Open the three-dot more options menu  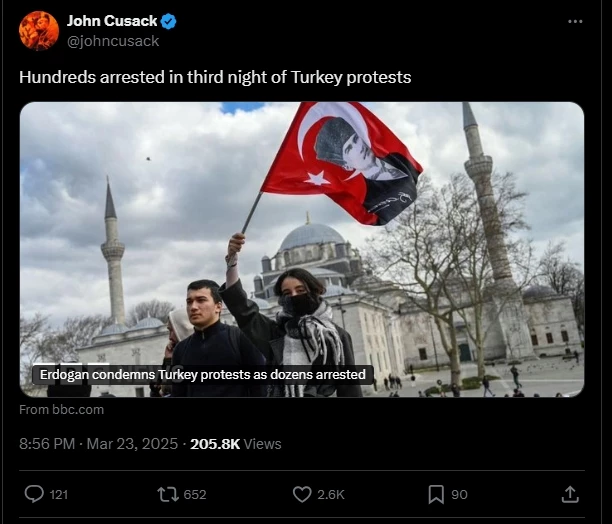click(x=575, y=21)
